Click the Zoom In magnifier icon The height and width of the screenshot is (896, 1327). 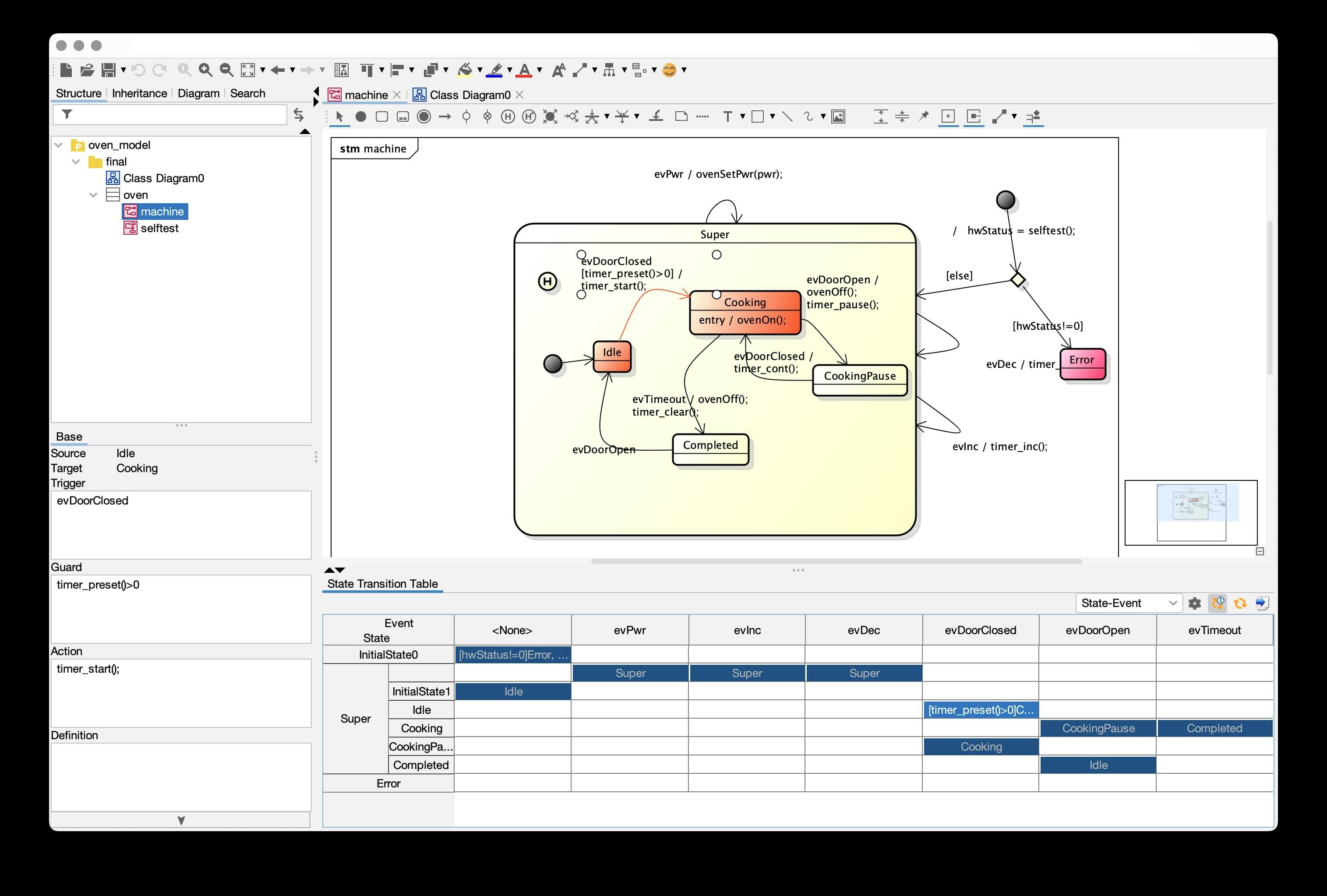click(205, 70)
